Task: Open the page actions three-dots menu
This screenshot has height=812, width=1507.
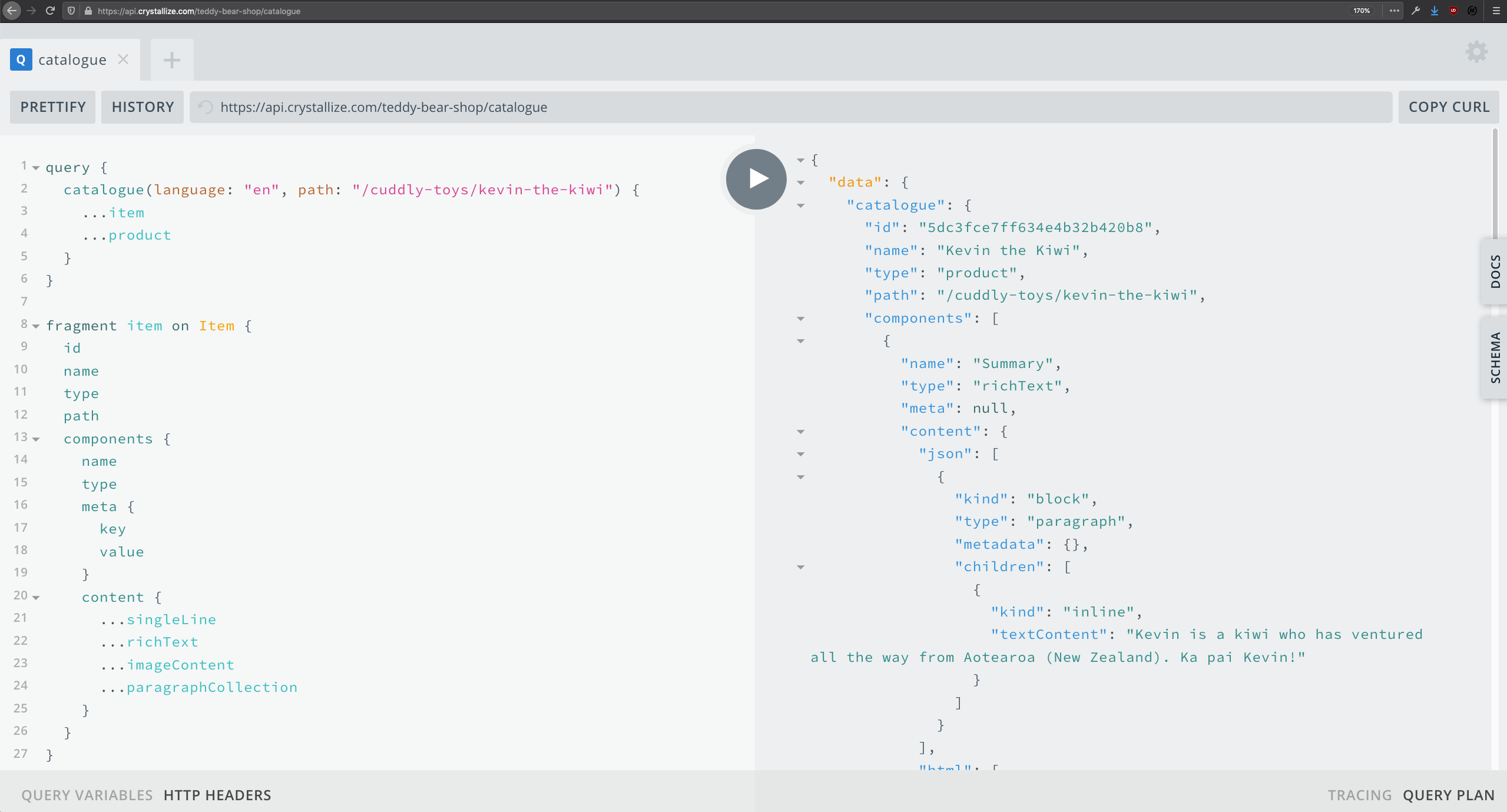Action: pyautogui.click(x=1394, y=11)
